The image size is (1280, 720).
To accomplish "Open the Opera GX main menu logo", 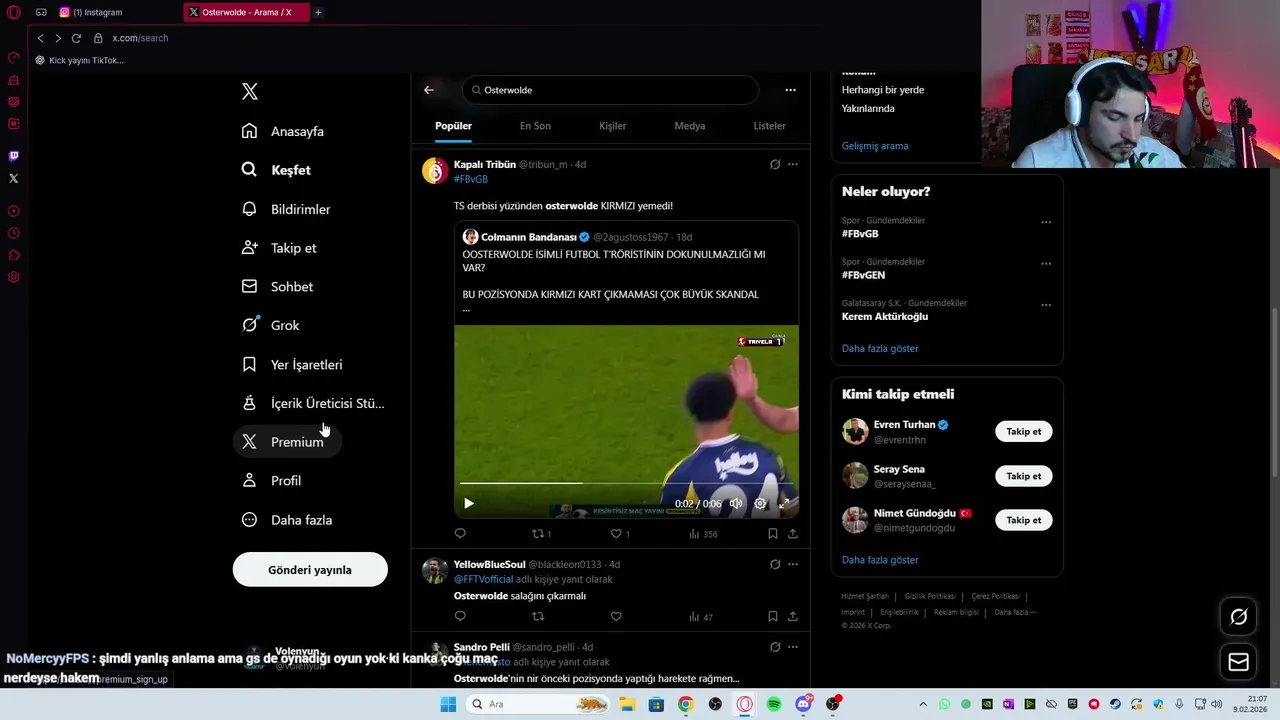I will point(13,12).
